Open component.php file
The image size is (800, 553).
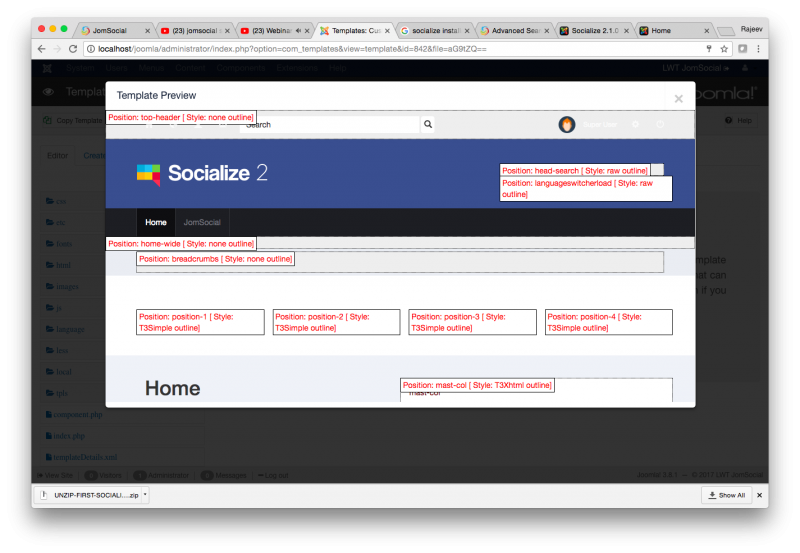(x=74, y=415)
